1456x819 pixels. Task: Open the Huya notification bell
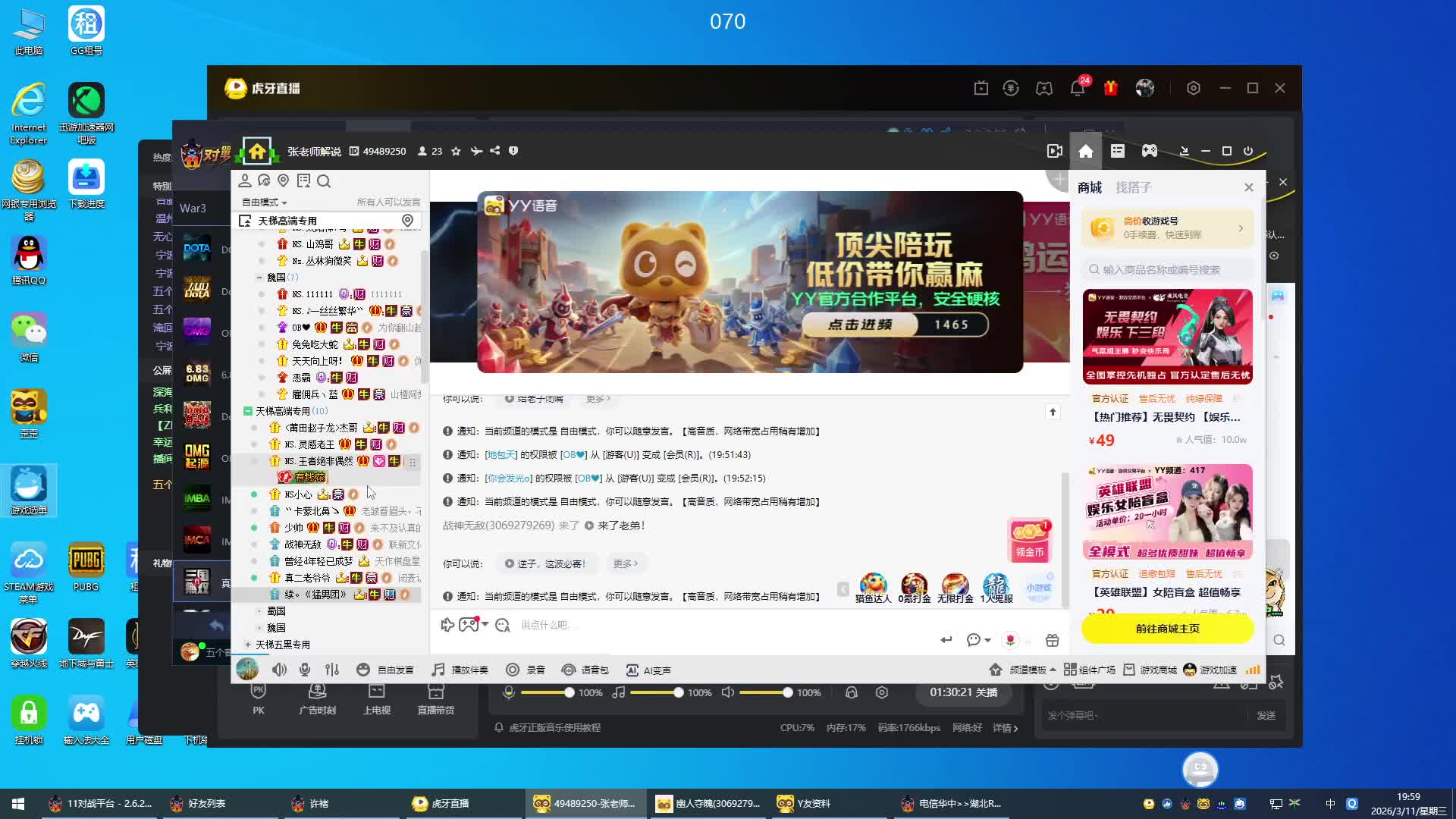1077,89
